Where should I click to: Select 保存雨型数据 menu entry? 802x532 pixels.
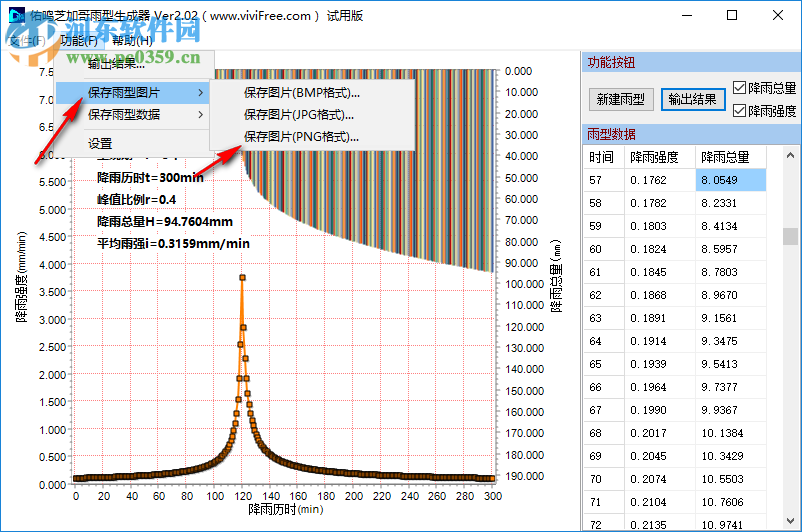coord(132,115)
